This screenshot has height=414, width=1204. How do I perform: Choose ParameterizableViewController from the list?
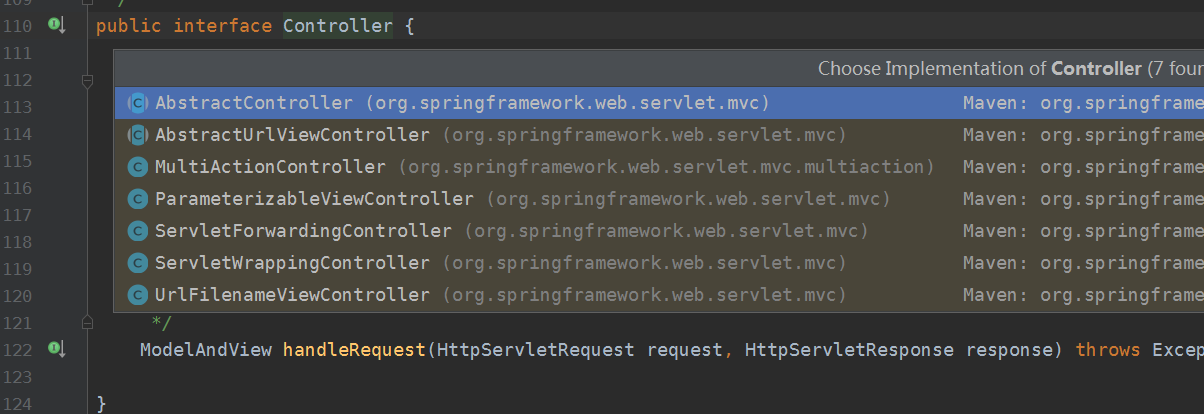[659, 199]
